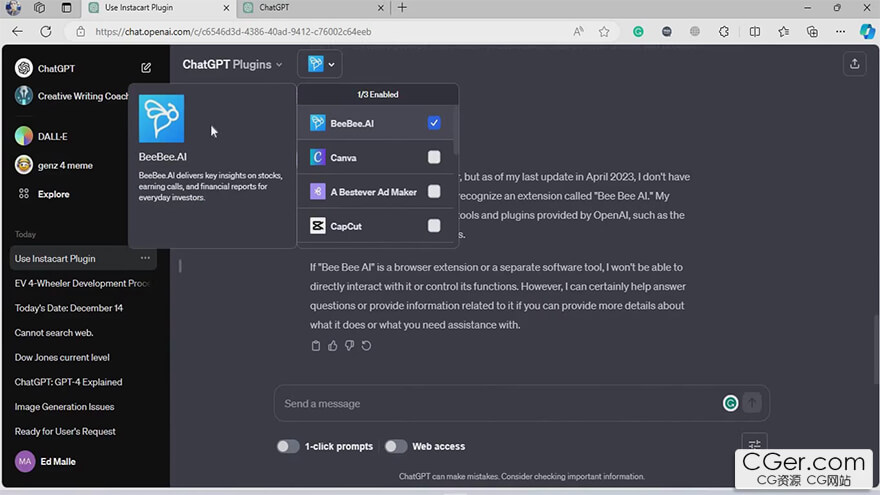Click the Grammarly icon in message box
The width and height of the screenshot is (880, 495).
730,403
